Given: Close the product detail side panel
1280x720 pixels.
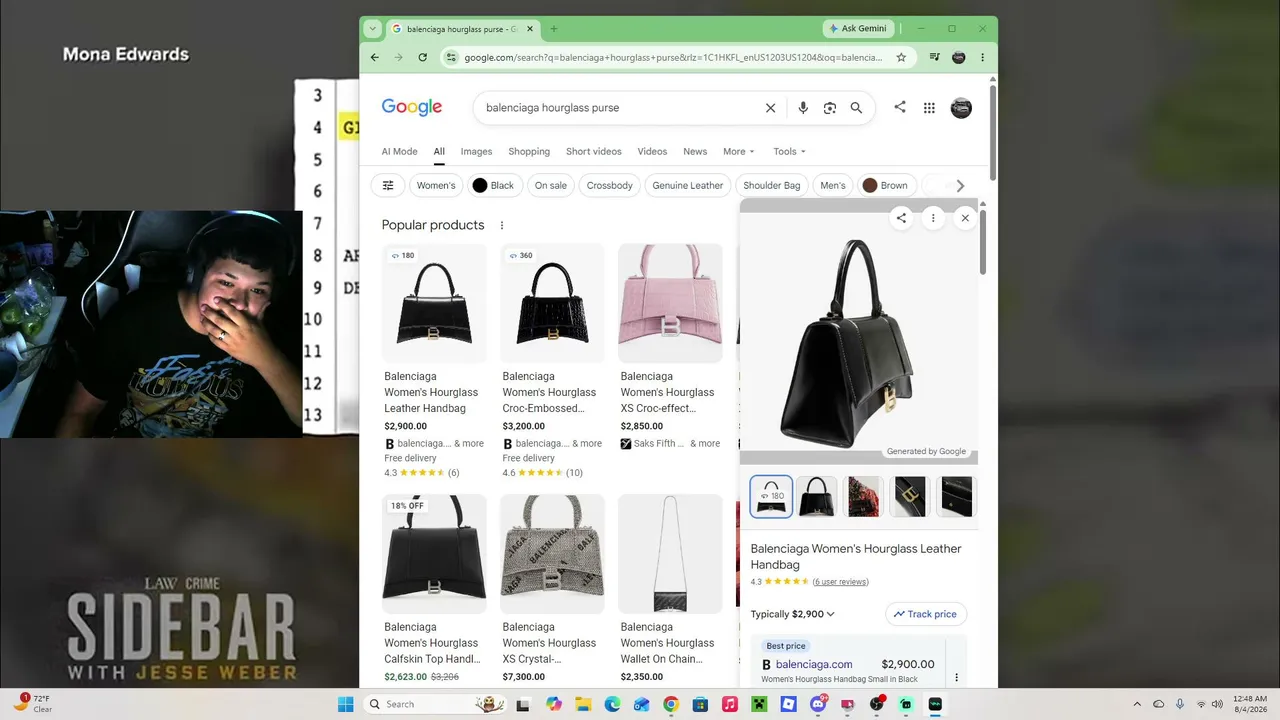Looking at the screenshot, I should [x=965, y=218].
